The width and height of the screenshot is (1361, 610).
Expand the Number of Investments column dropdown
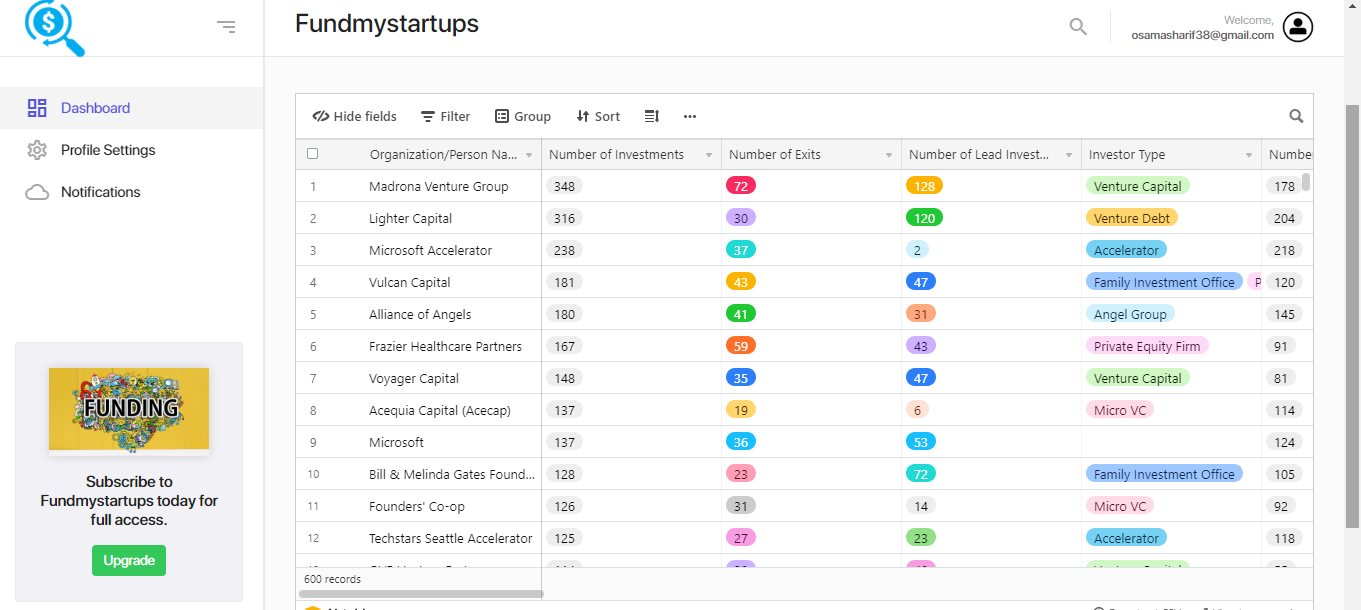[709, 155]
